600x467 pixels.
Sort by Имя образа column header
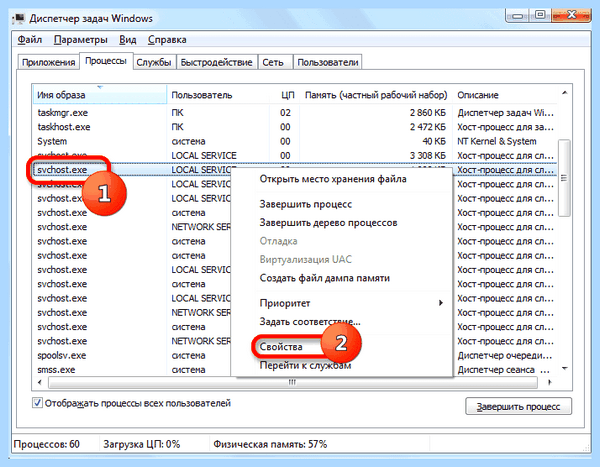[99, 95]
